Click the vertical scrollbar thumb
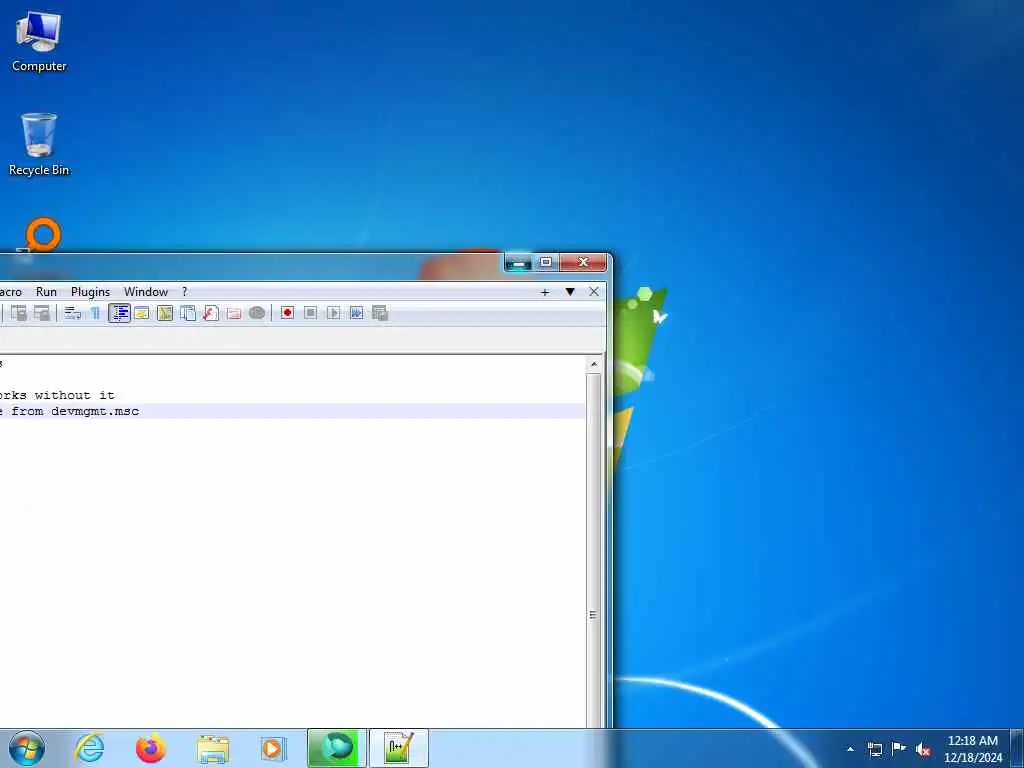 [x=594, y=550]
